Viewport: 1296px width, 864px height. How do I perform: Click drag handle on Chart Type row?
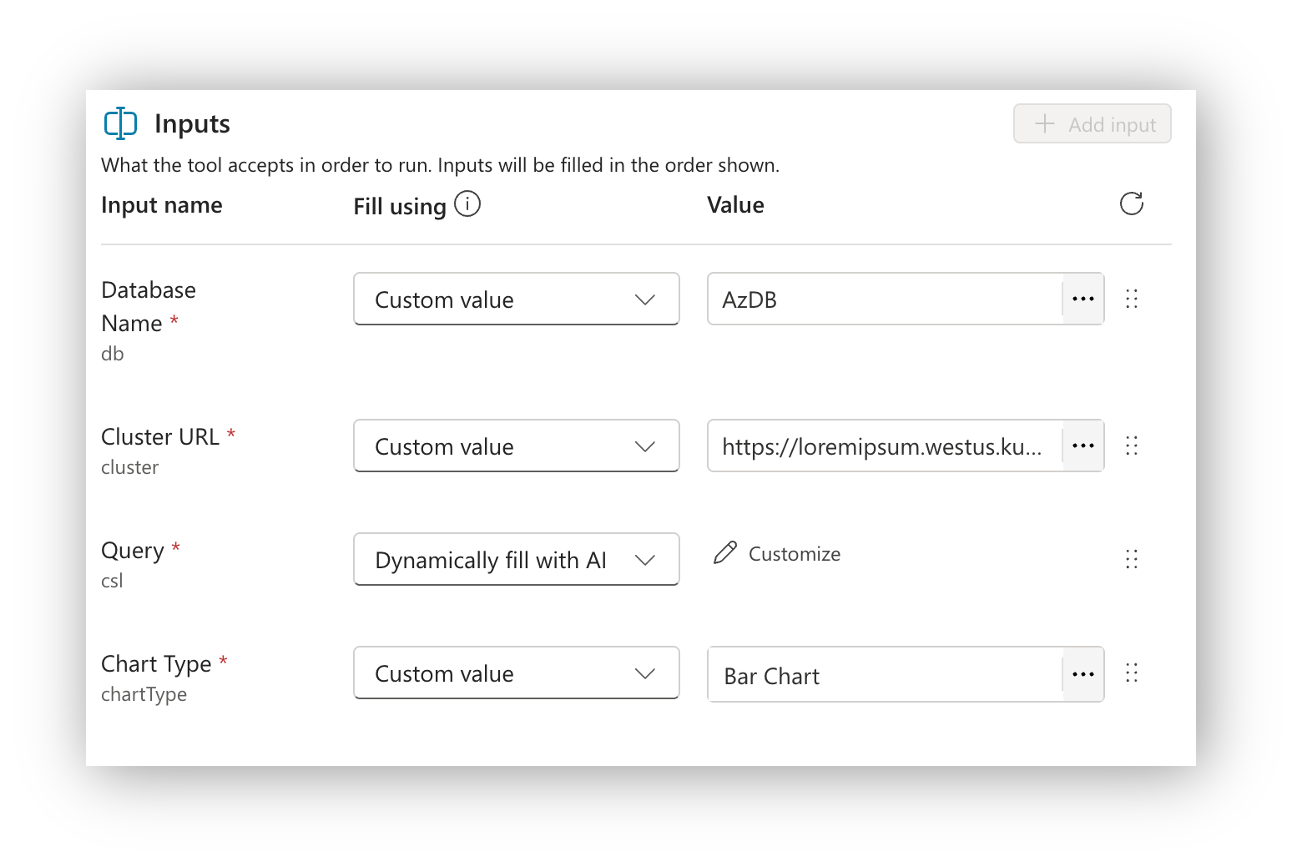click(1132, 673)
